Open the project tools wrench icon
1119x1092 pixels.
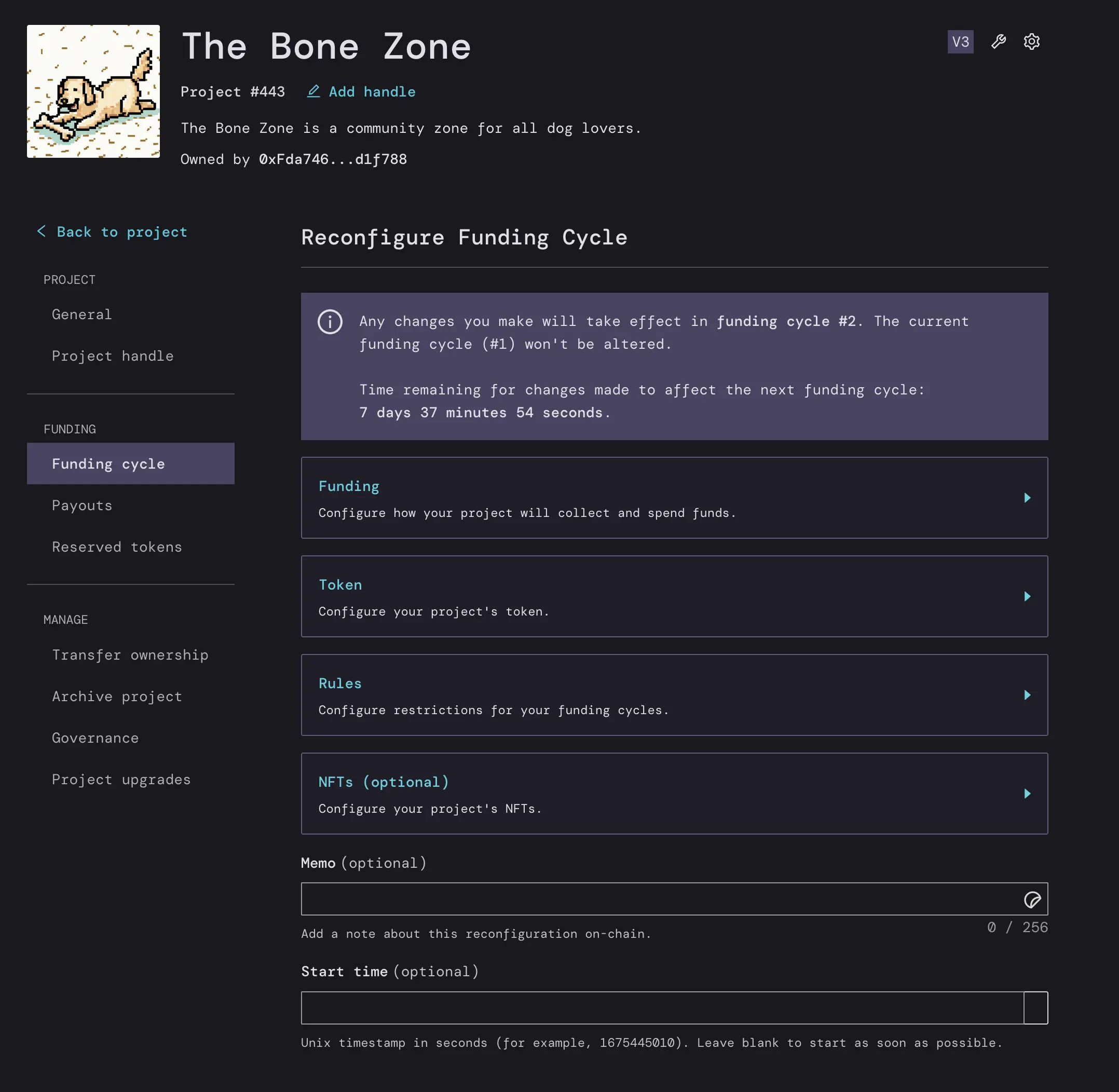coord(999,42)
